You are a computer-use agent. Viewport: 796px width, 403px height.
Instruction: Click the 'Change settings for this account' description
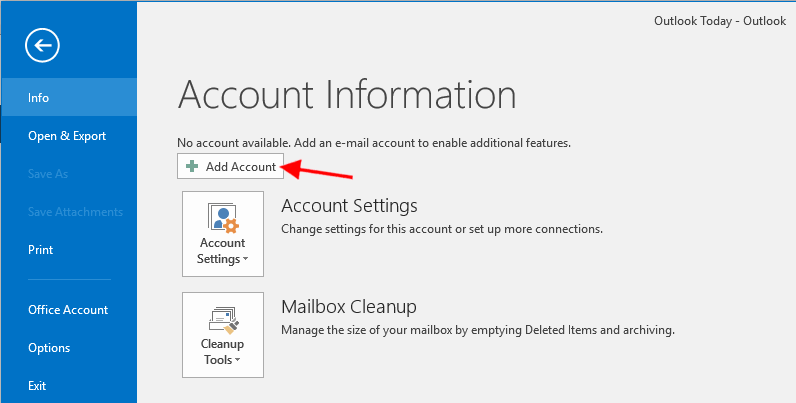pyautogui.click(x=442, y=229)
